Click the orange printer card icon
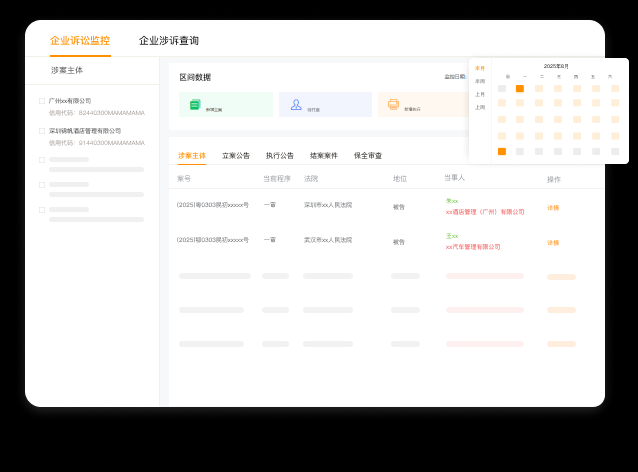This screenshot has height=472, width=638. (x=393, y=105)
